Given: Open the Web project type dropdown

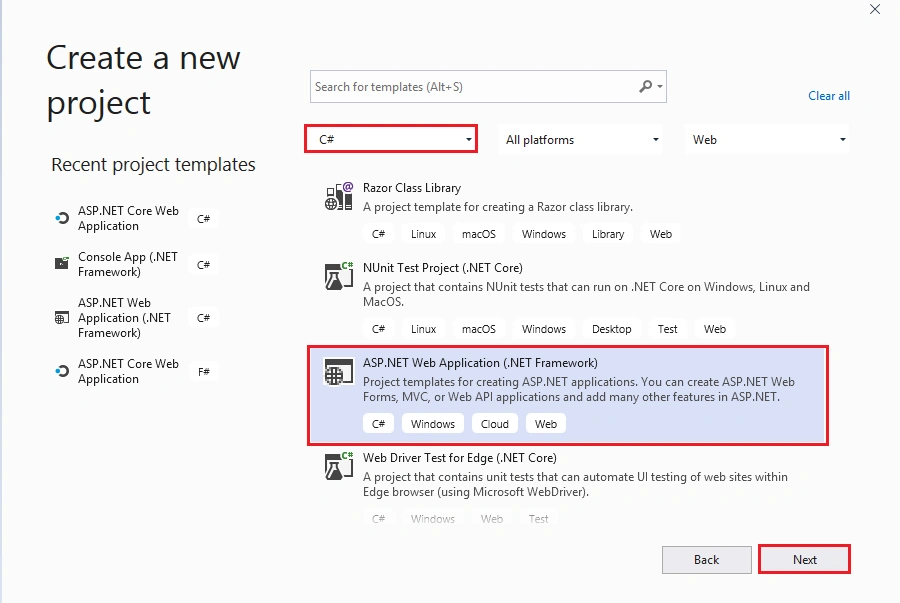Looking at the screenshot, I should [x=767, y=139].
